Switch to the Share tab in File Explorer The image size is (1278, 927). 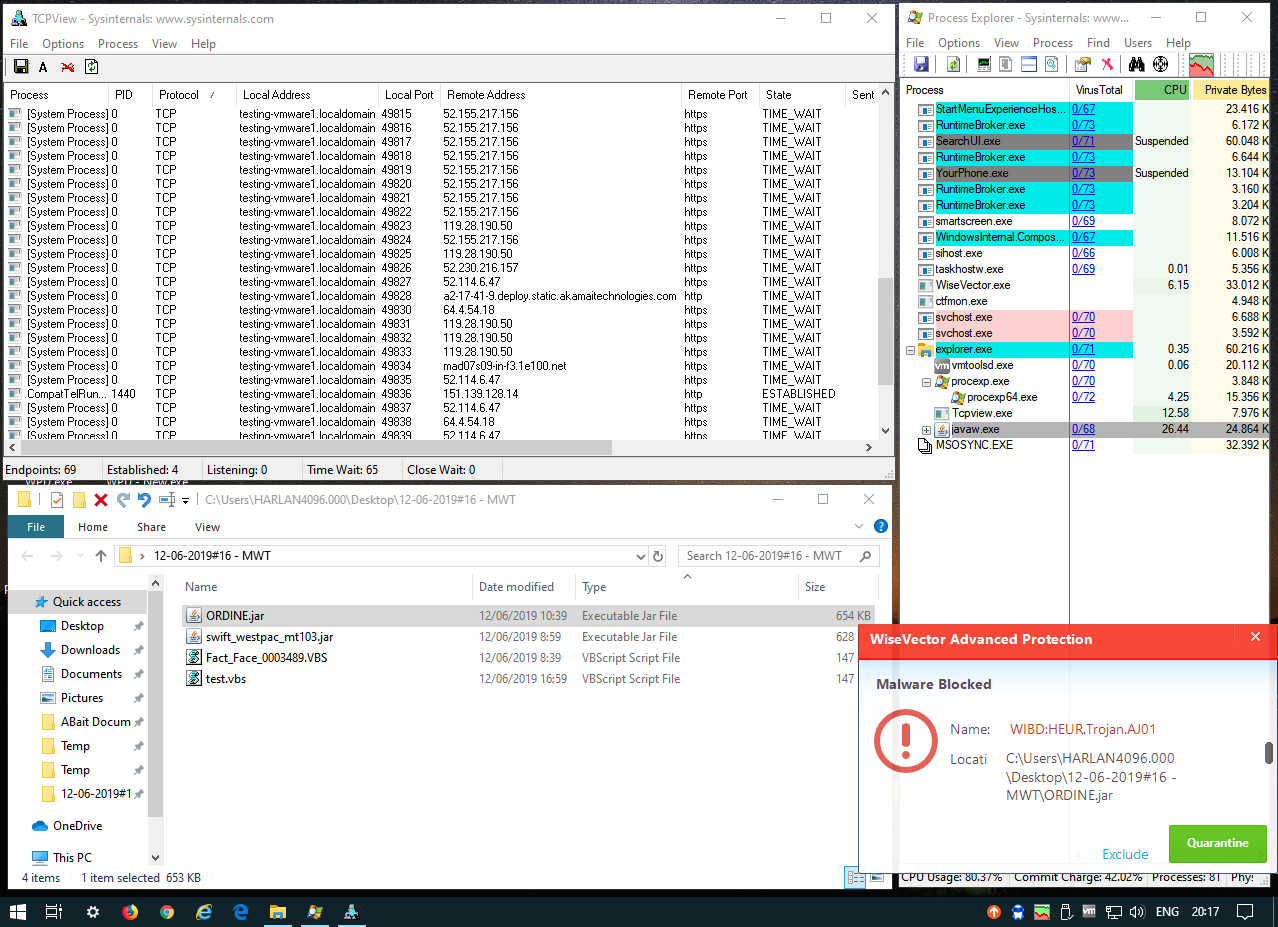click(152, 527)
